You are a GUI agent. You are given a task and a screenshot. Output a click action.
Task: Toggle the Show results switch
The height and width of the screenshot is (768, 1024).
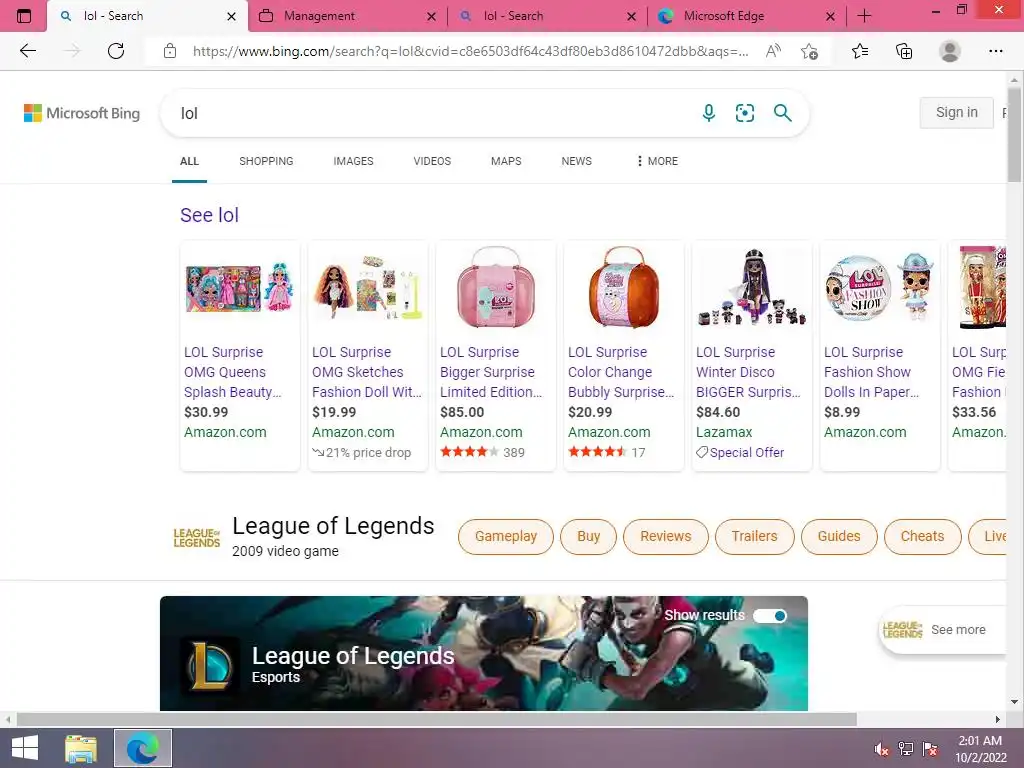click(770, 616)
